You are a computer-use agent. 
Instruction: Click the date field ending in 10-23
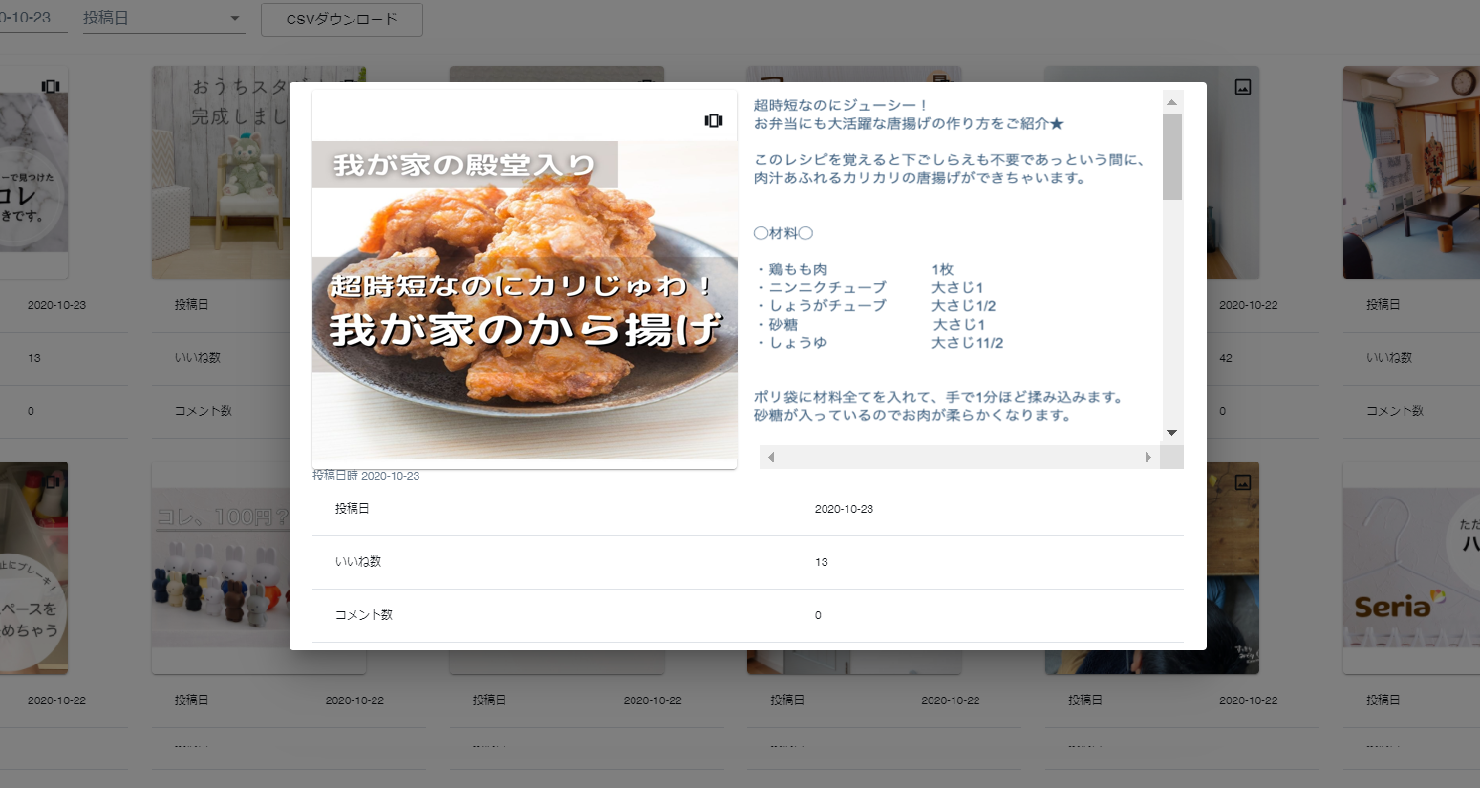click(x=32, y=19)
